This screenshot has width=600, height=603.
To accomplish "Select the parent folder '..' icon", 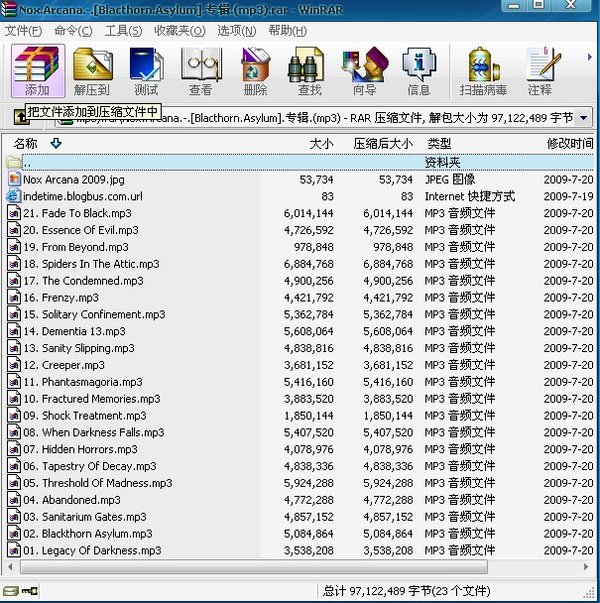I will coord(14,162).
